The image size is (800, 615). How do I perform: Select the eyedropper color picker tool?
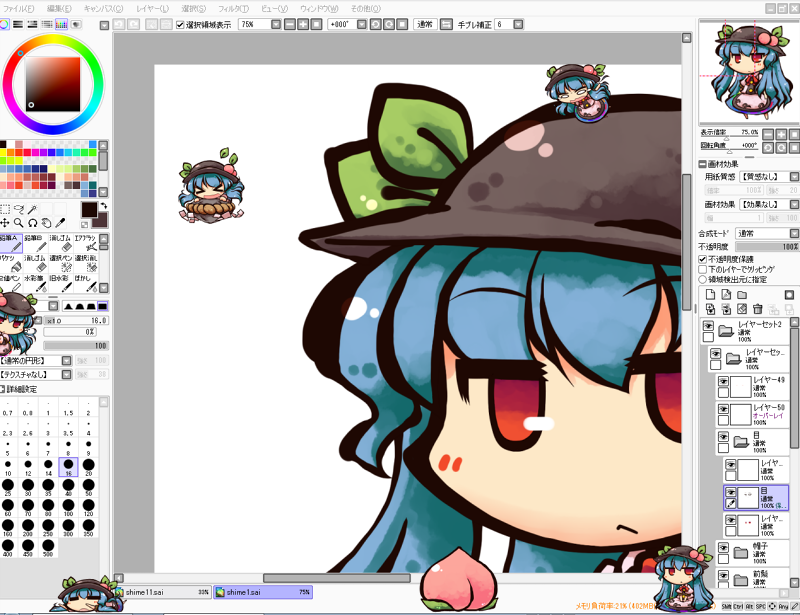point(61,222)
